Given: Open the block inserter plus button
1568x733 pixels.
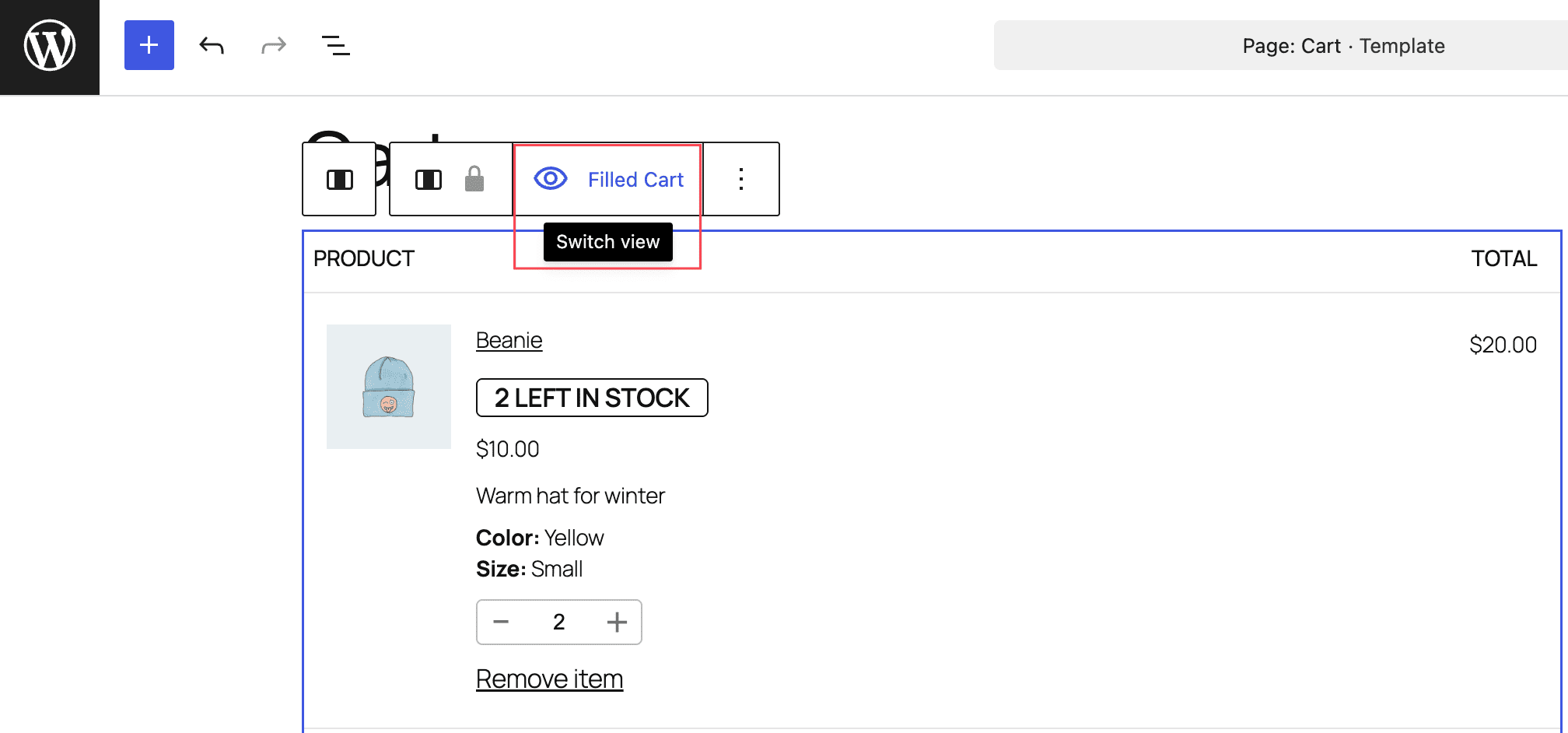Looking at the screenshot, I should point(149,45).
